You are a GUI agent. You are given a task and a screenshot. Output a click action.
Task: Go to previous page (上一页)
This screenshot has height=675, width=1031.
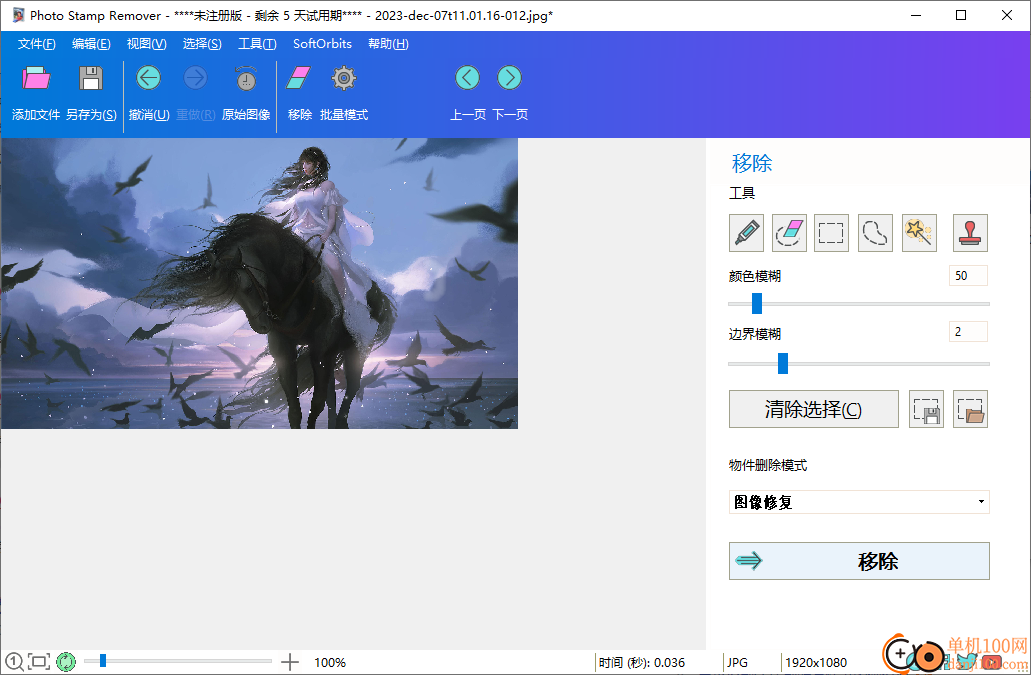pos(468,78)
